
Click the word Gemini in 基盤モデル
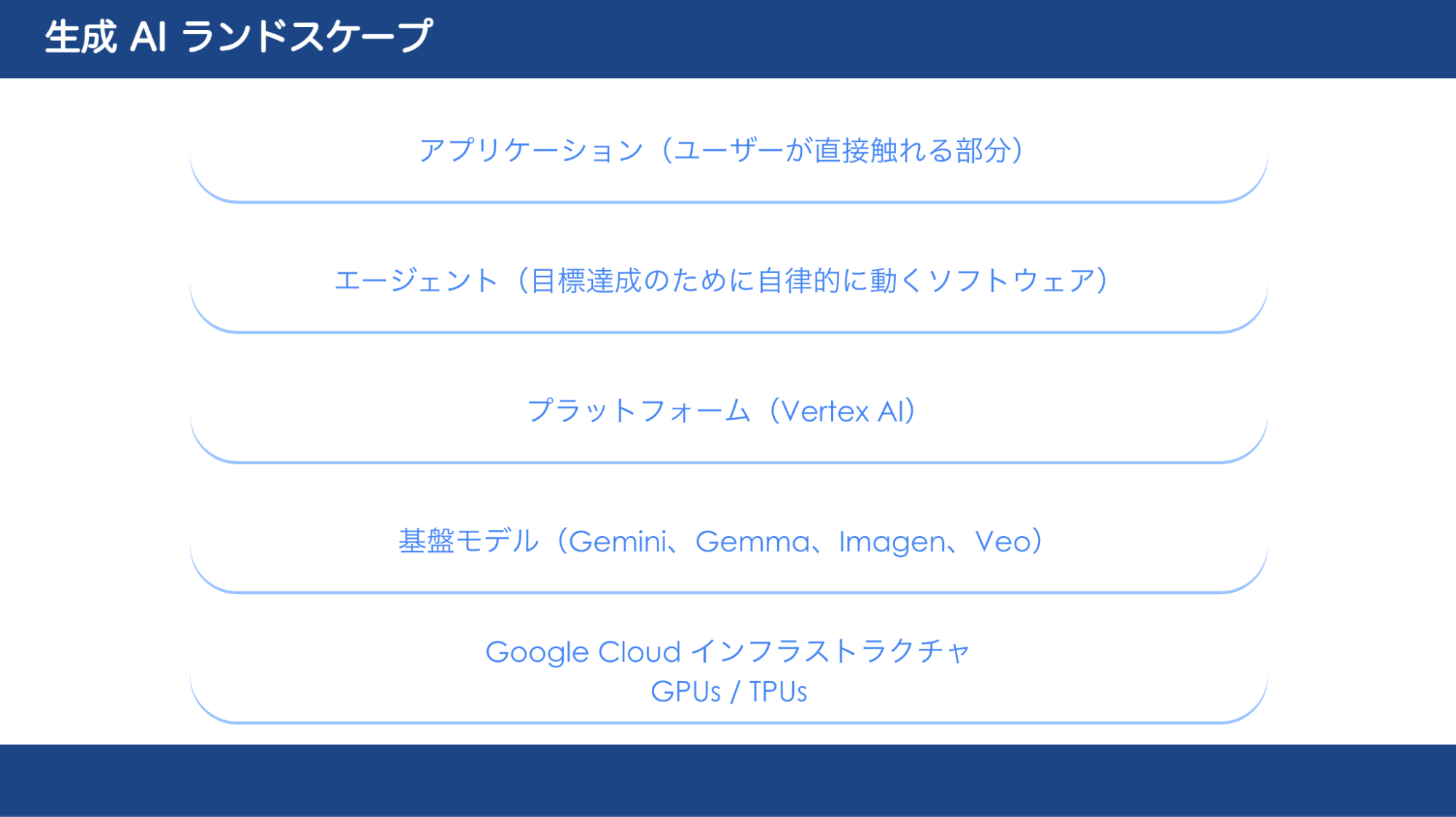click(618, 542)
